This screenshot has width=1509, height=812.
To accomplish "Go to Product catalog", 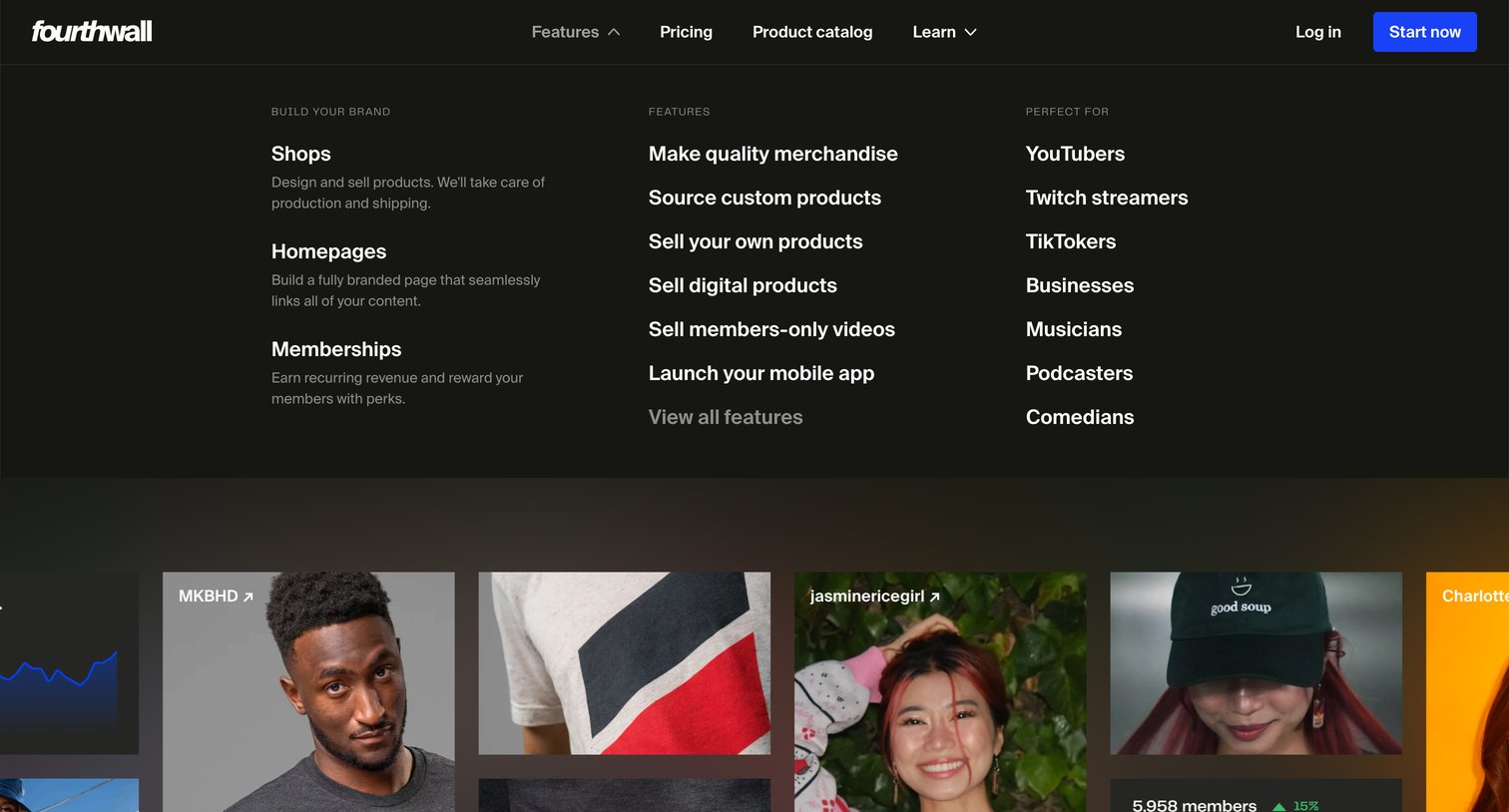I will click(812, 32).
